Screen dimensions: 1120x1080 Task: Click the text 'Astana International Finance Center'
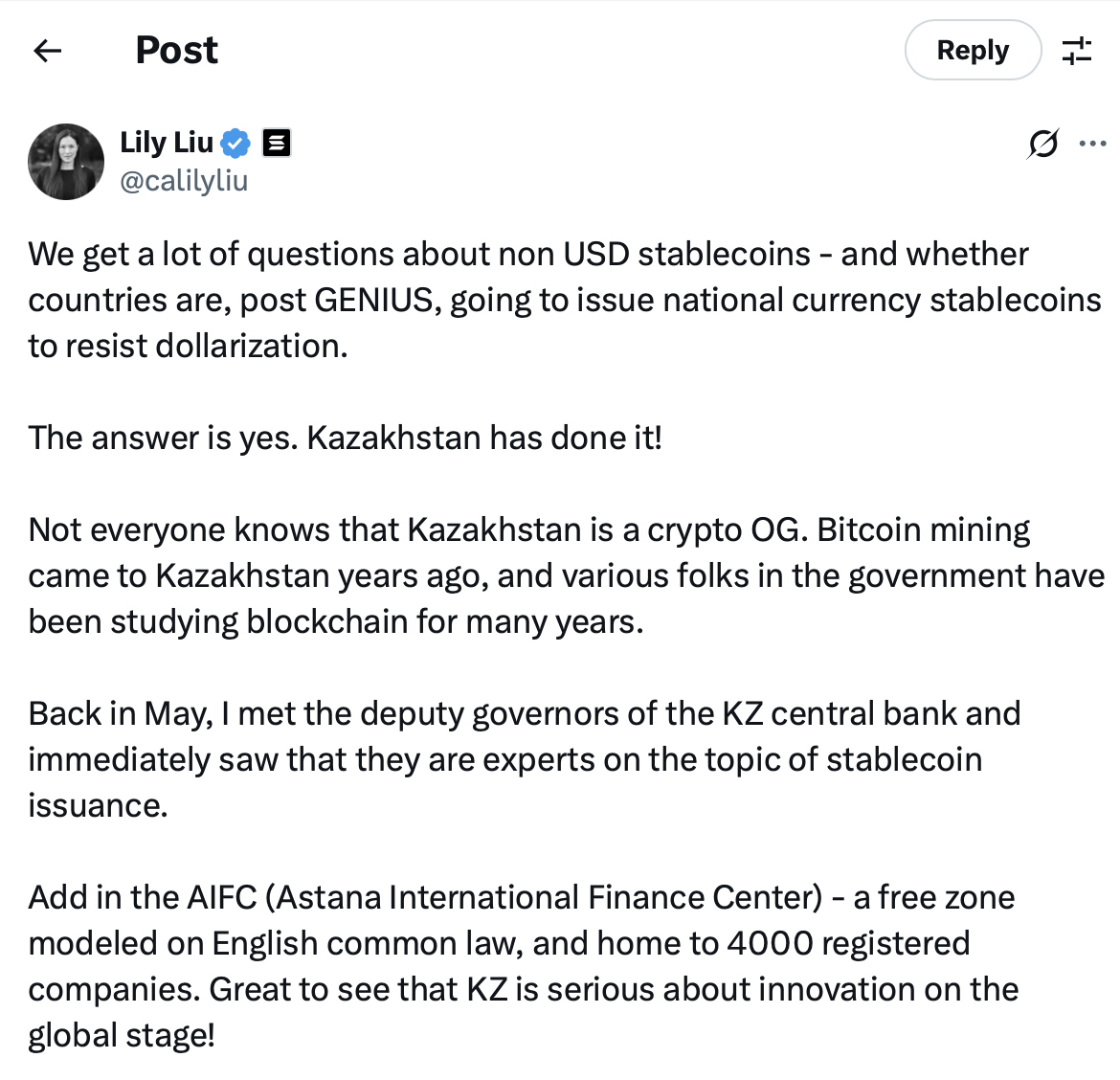point(544,897)
